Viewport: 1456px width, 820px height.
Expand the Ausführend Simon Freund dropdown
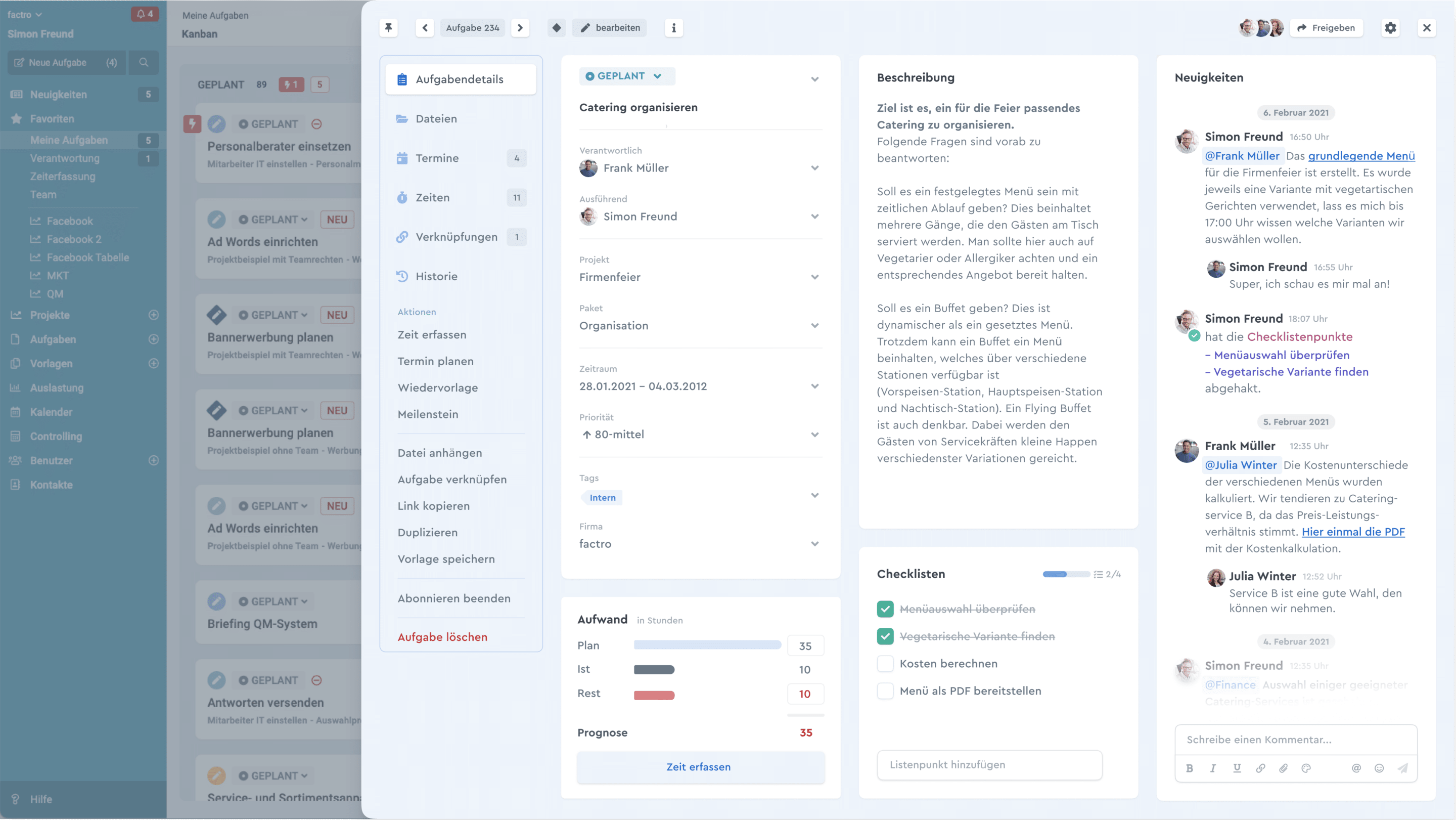(814, 217)
